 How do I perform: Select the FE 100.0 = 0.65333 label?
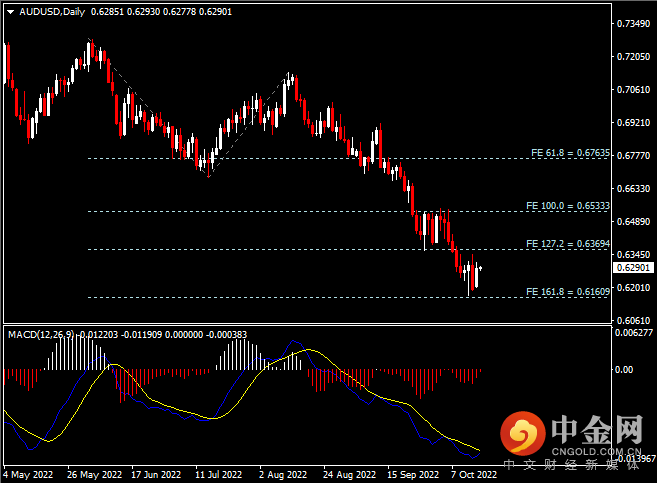coord(568,206)
